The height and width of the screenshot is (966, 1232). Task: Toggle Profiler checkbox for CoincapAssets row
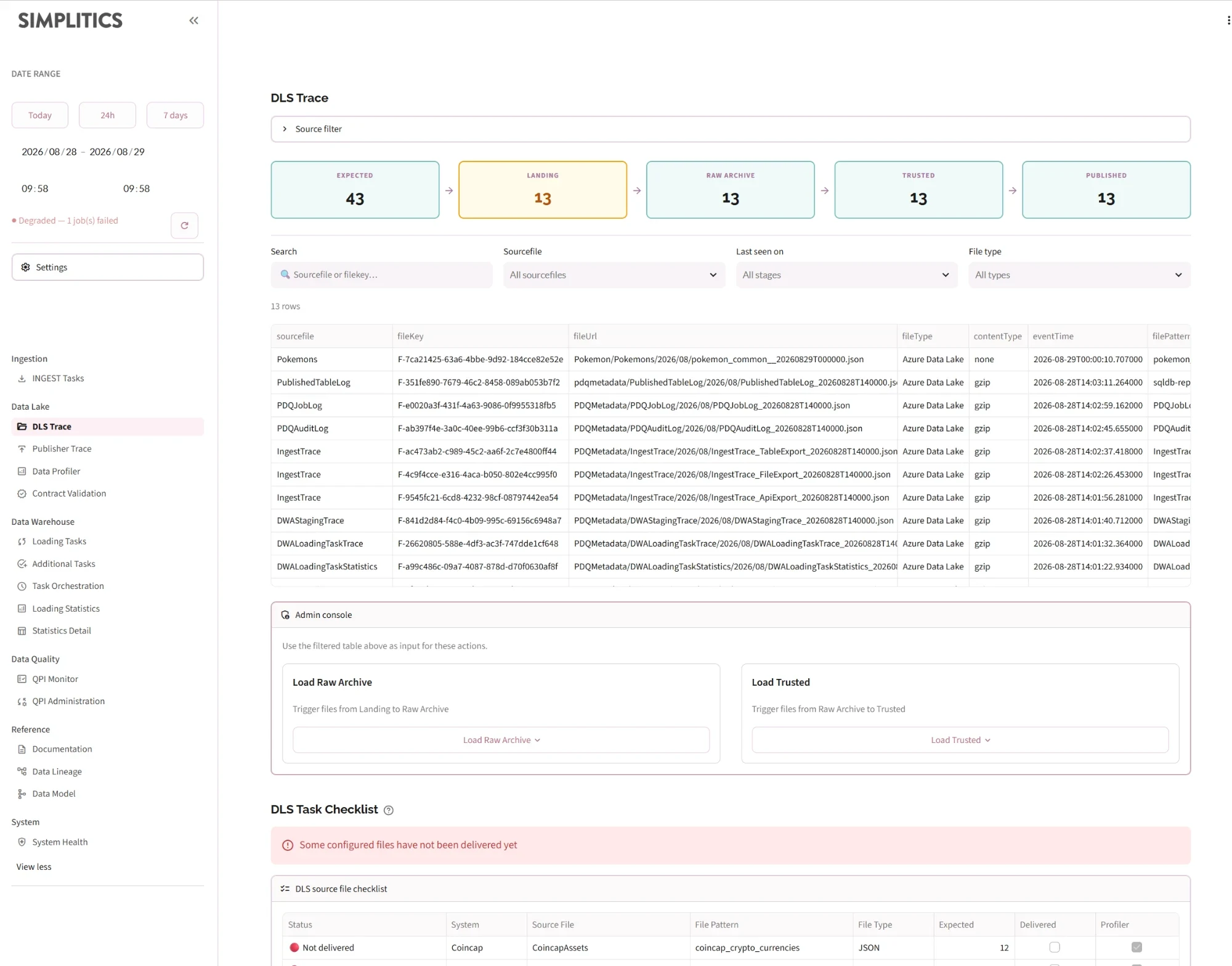pos(1137,948)
